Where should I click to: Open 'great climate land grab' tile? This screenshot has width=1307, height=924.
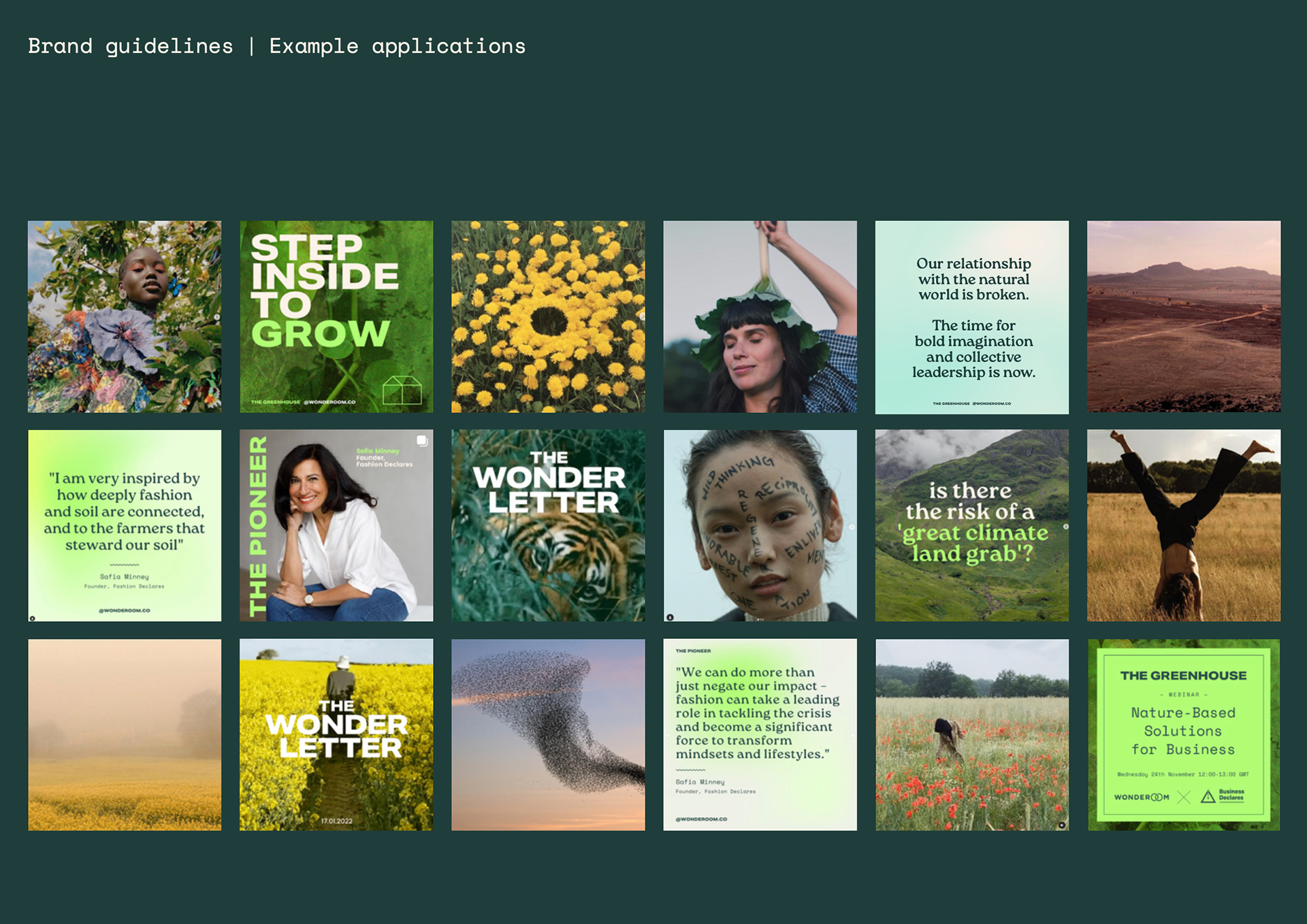coord(971,525)
